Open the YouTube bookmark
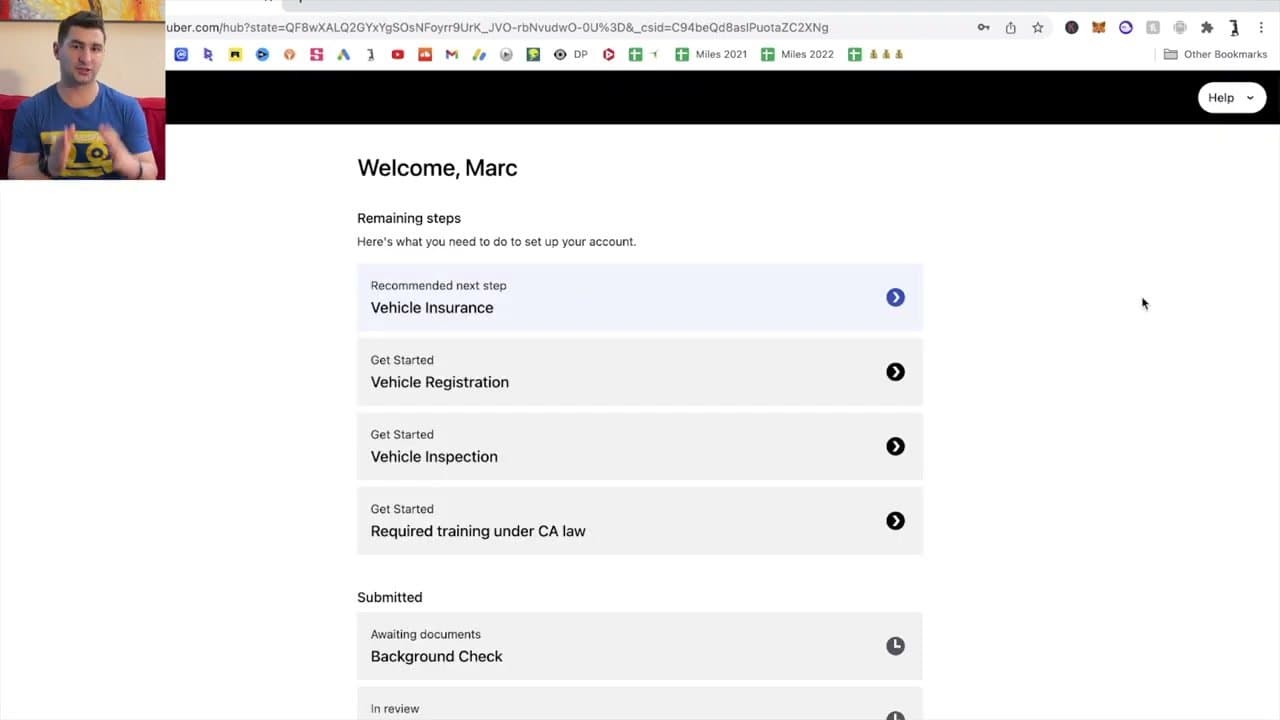Image resolution: width=1280 pixels, height=720 pixels. pyautogui.click(x=398, y=54)
